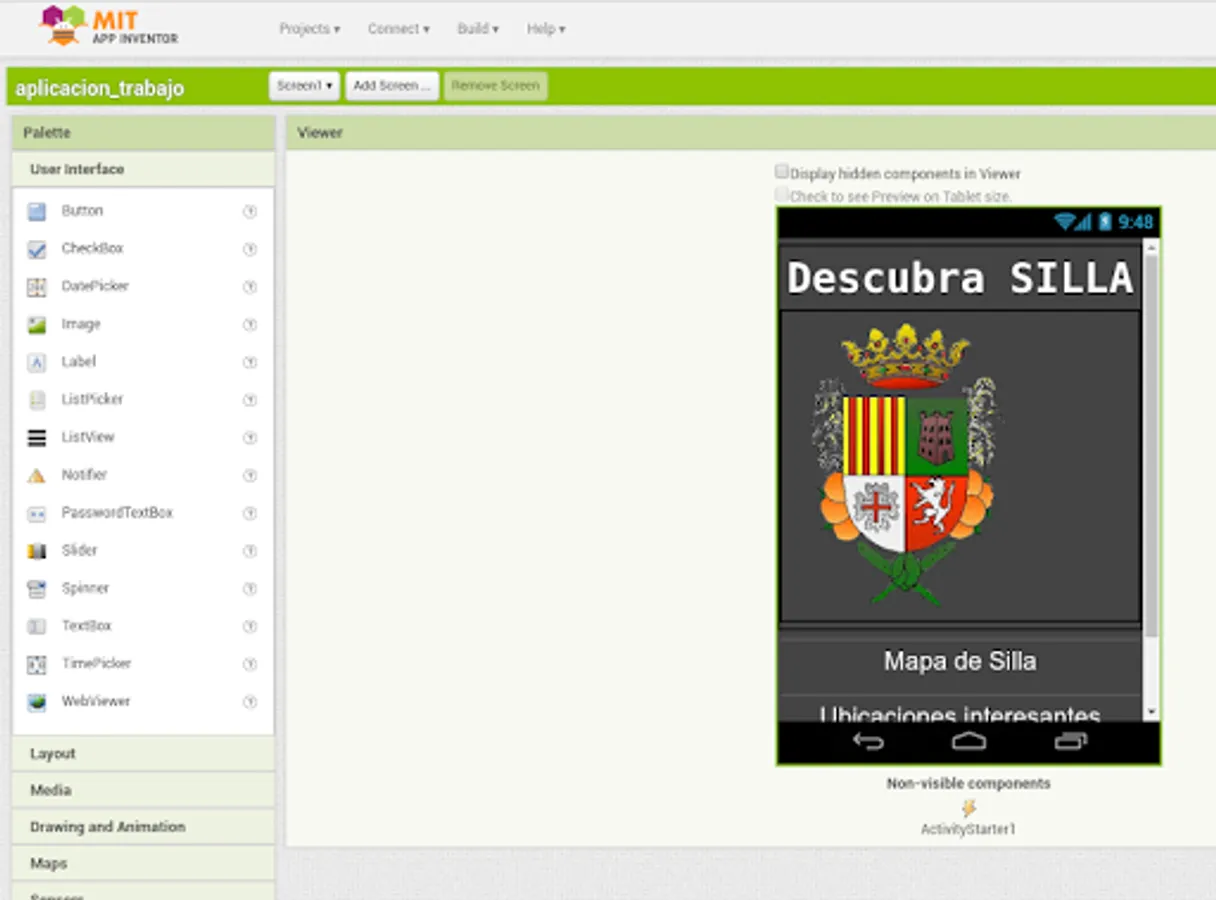Click the Add Screen button
The image size is (1216, 900).
pyautogui.click(x=392, y=86)
